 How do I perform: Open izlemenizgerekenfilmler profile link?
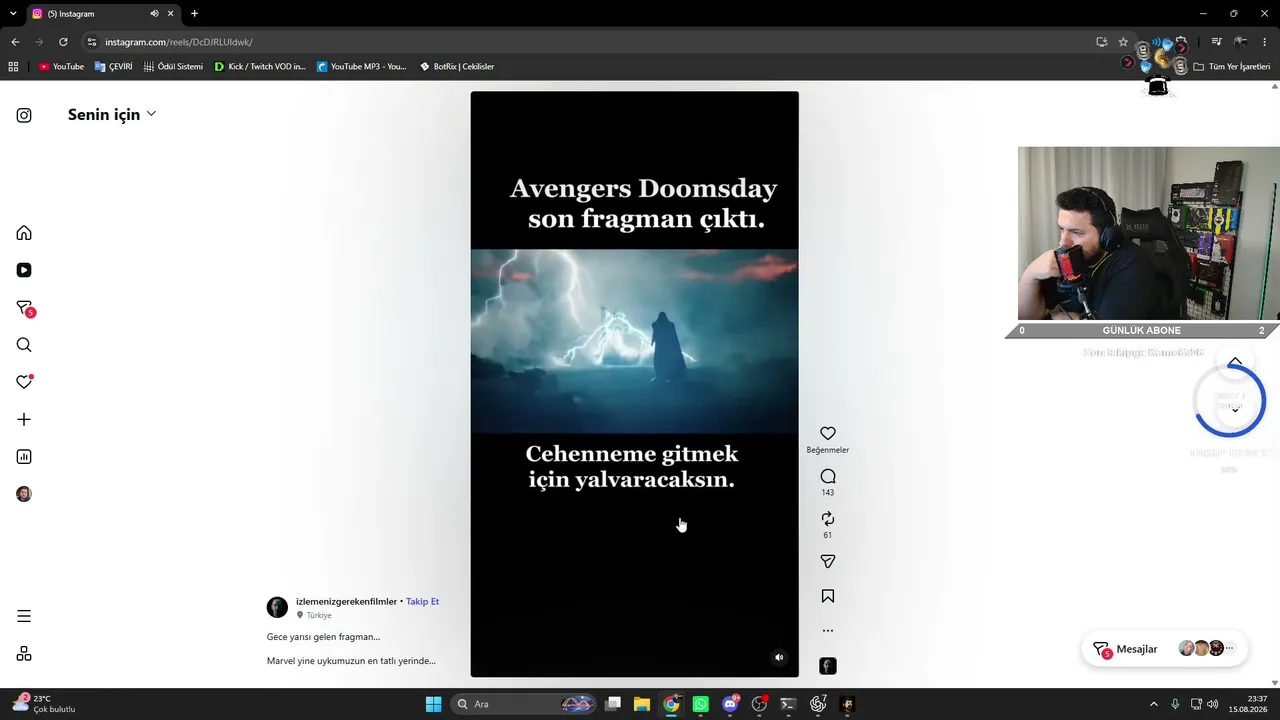346,601
